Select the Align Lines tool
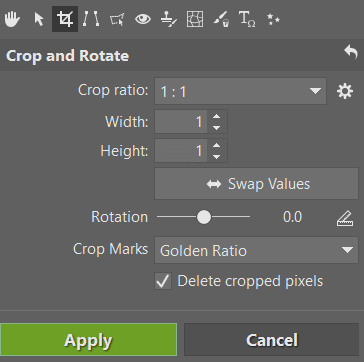 click(x=91, y=19)
